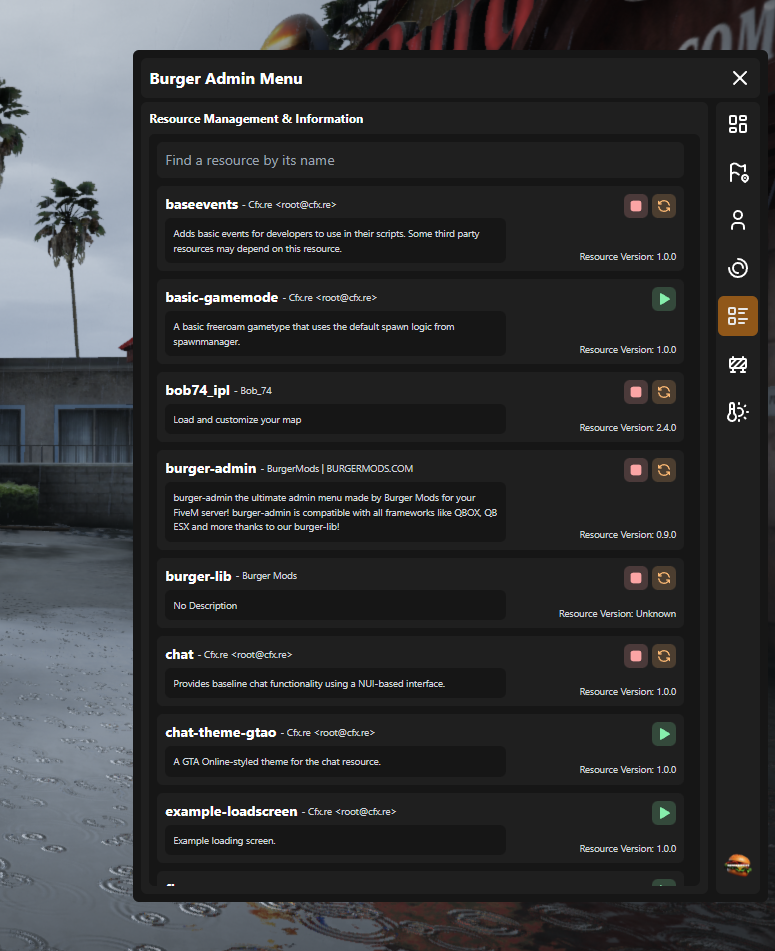Restart the baseevents resource

coord(664,206)
